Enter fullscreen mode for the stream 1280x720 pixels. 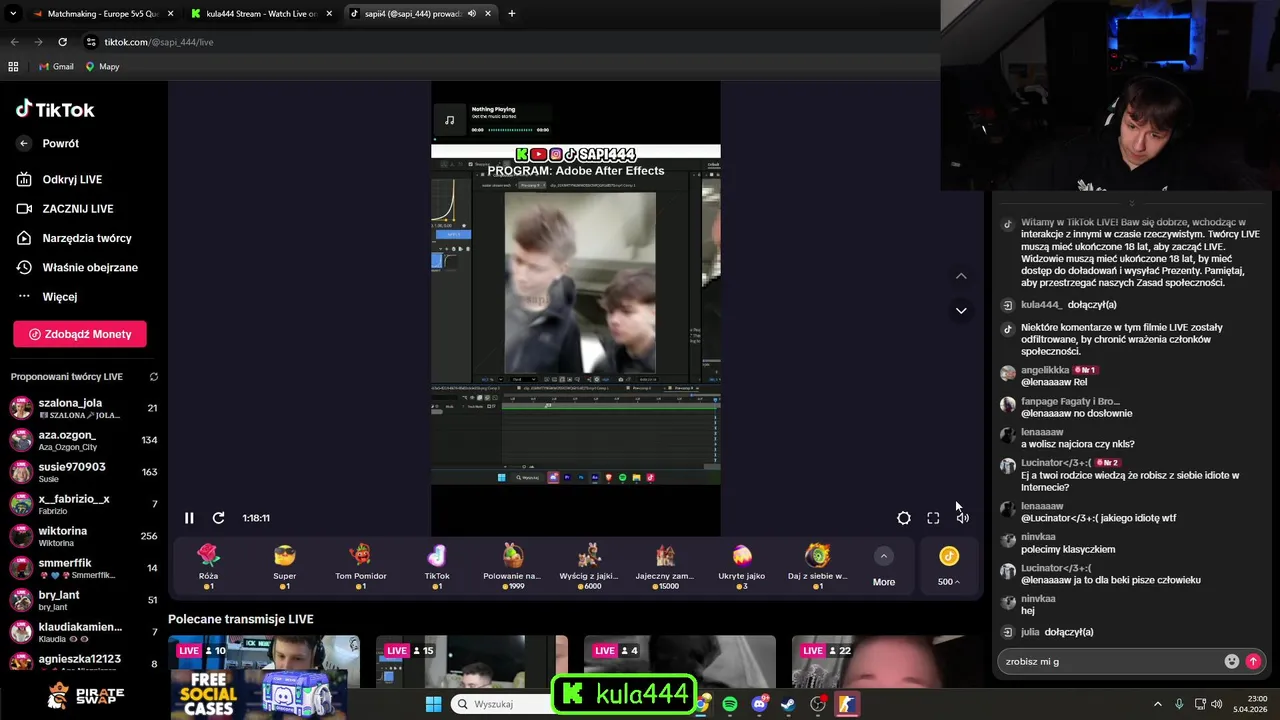pos(933,518)
